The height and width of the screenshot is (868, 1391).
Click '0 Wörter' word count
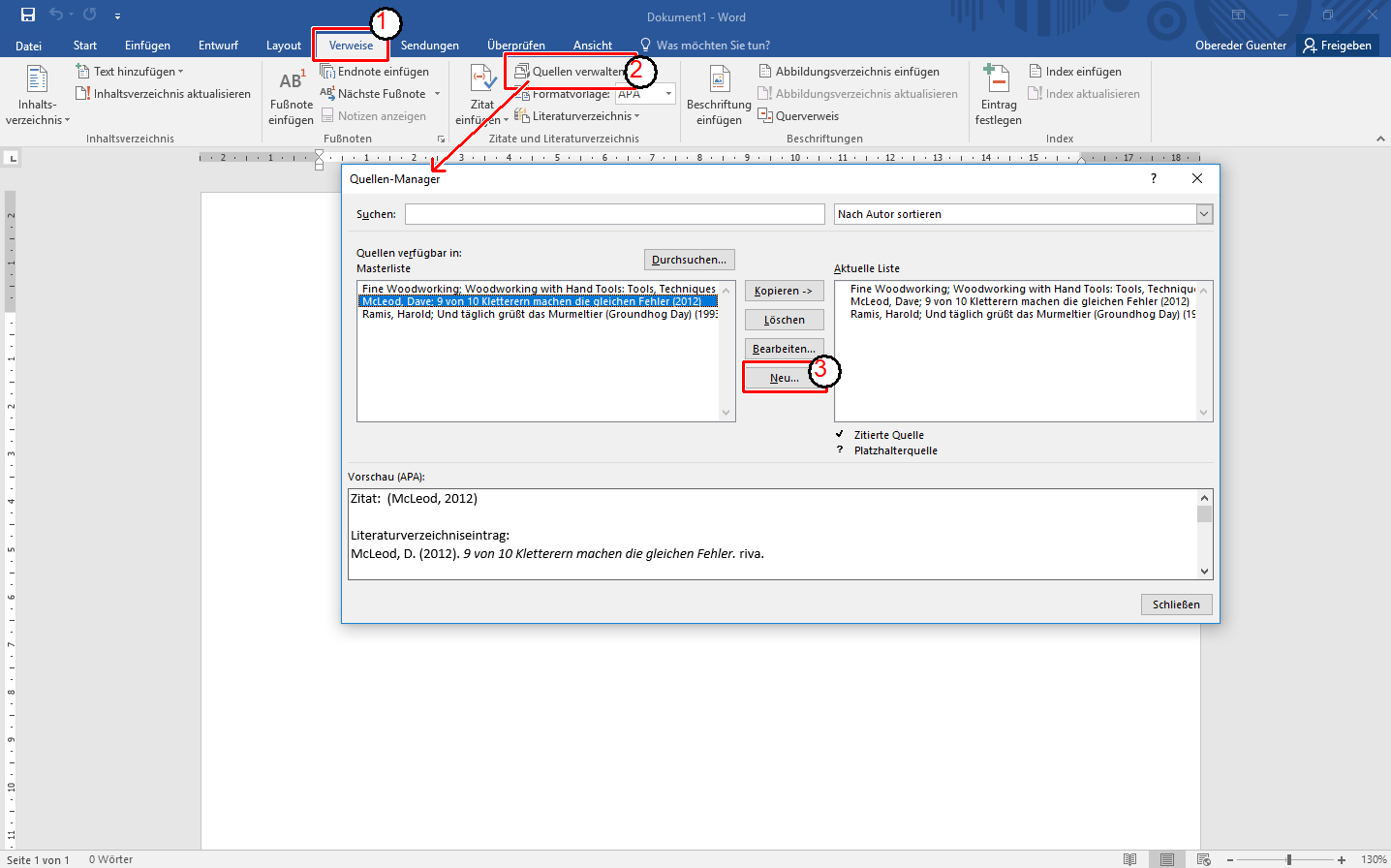pos(111,859)
